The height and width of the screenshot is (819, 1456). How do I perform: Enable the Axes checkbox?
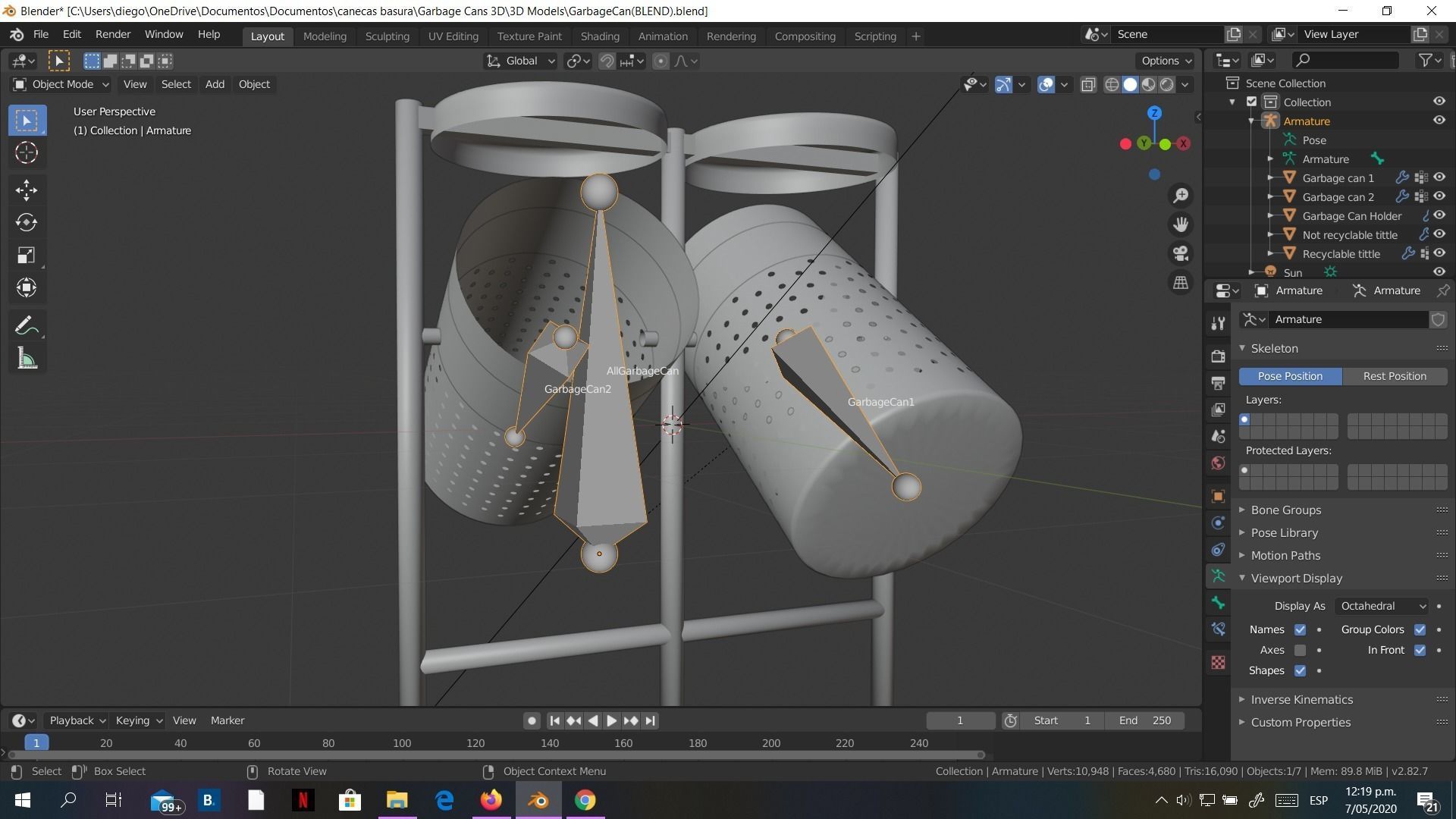(x=1300, y=650)
